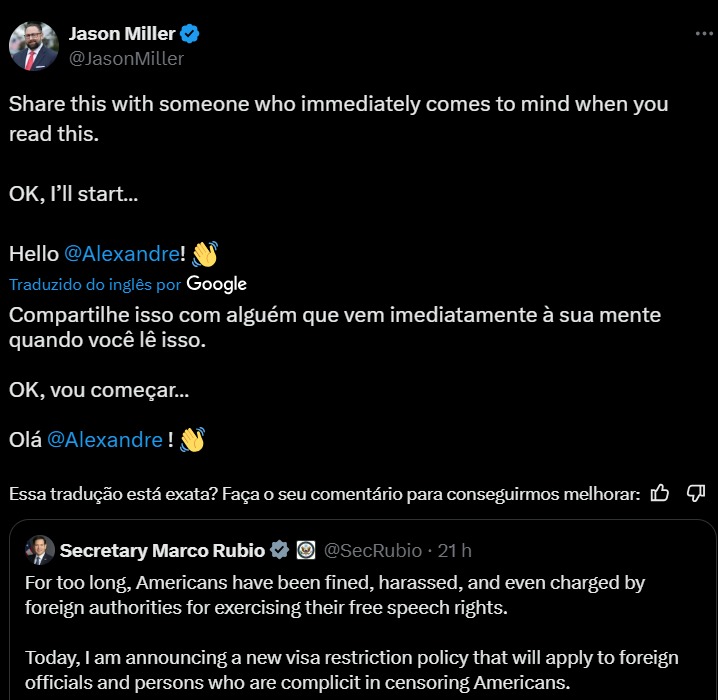This screenshot has width=718, height=700.
Task: Rate the translation with thumbs down
Action: [x=696, y=493]
